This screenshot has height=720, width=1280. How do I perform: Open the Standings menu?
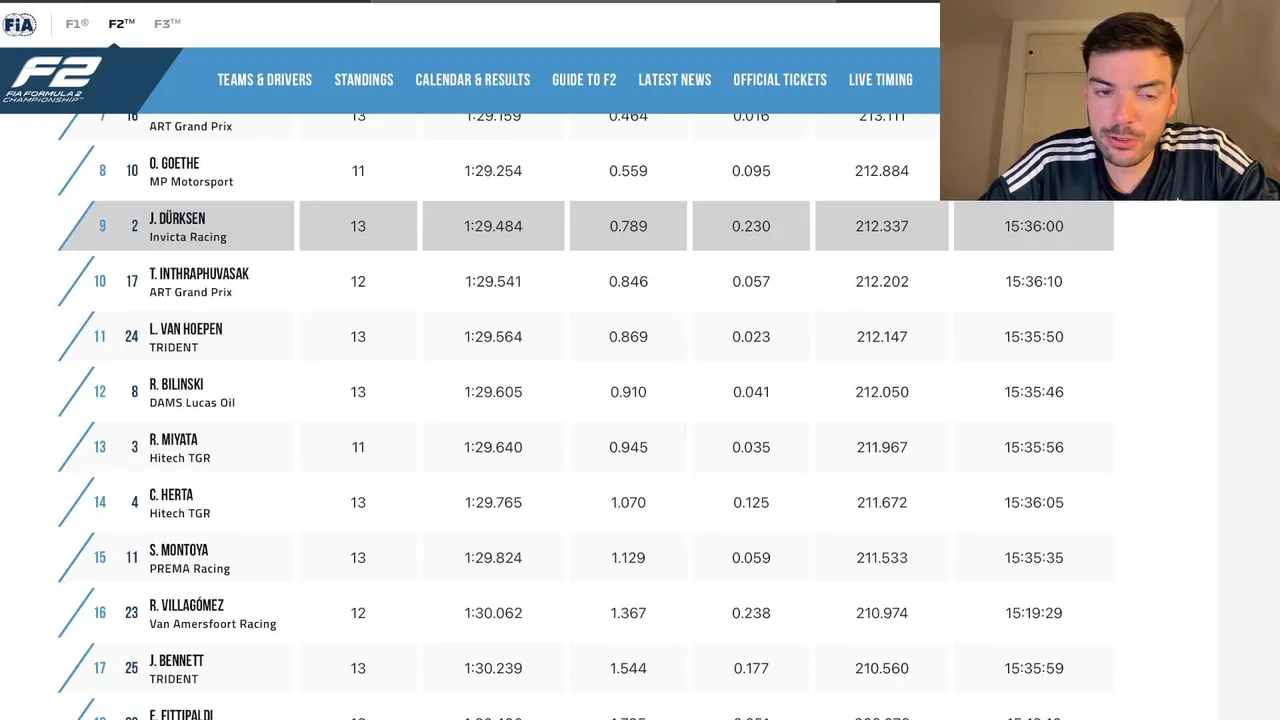point(364,80)
